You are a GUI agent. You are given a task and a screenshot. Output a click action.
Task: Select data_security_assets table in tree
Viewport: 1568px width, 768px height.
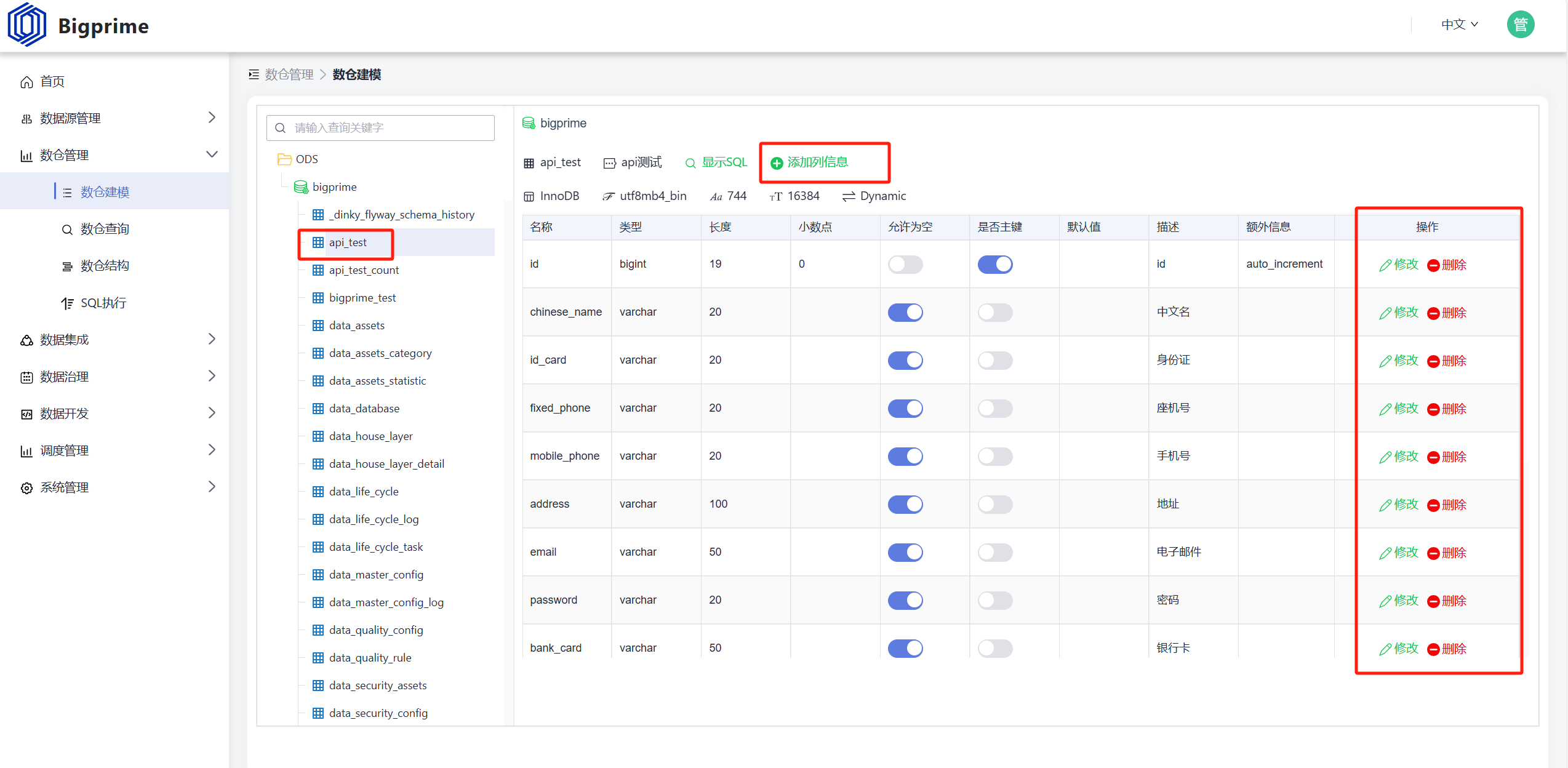(x=378, y=686)
